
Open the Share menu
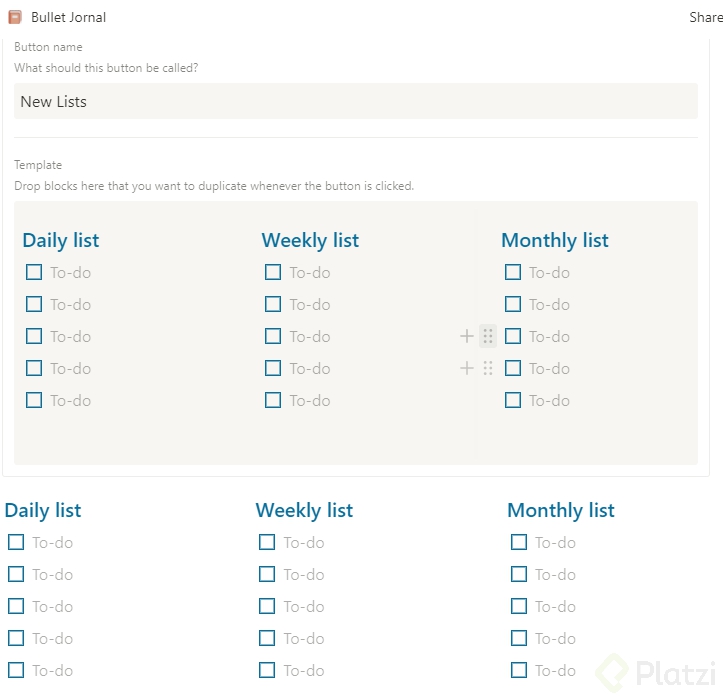pos(705,17)
